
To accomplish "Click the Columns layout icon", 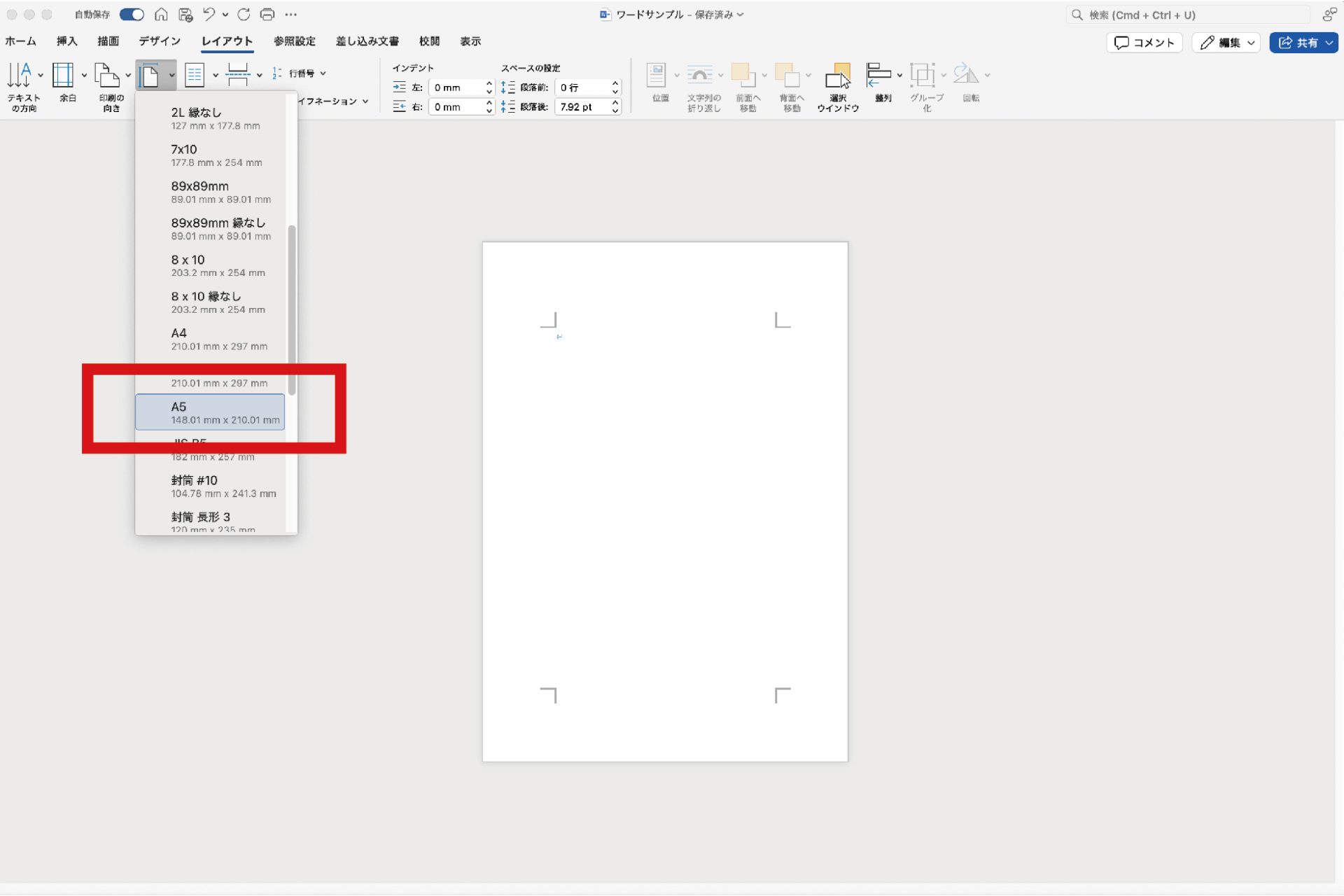I will (x=195, y=75).
